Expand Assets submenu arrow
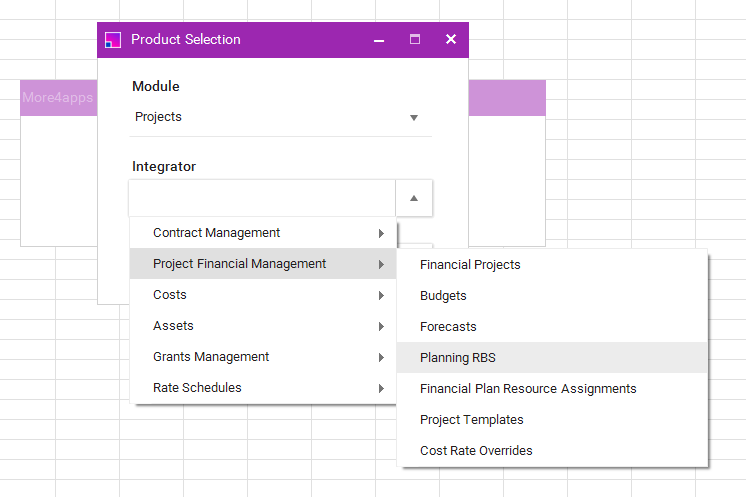Viewport: 746px width, 497px height. coord(381,326)
